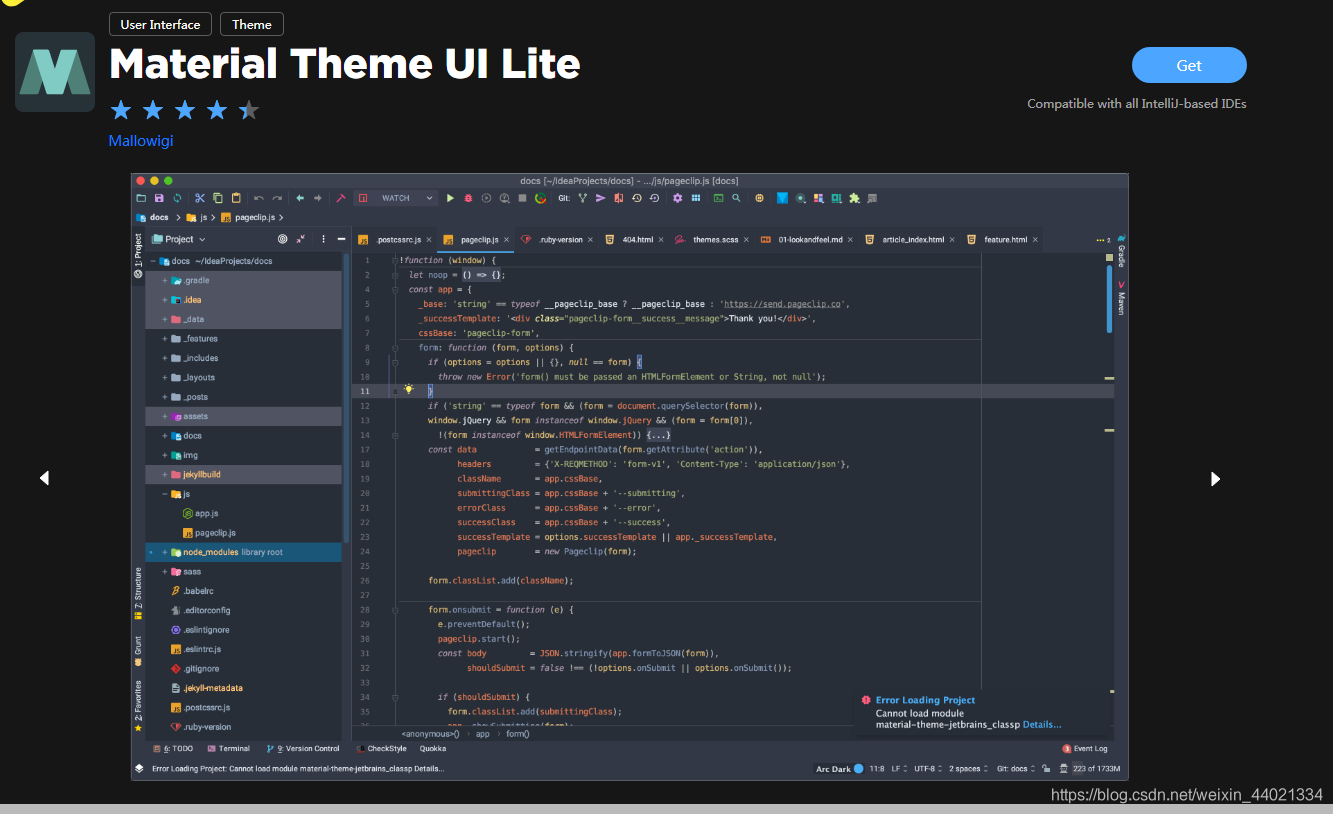Show previous screenshot with left carousel arrow
The width and height of the screenshot is (1333, 814).
click(x=44, y=479)
